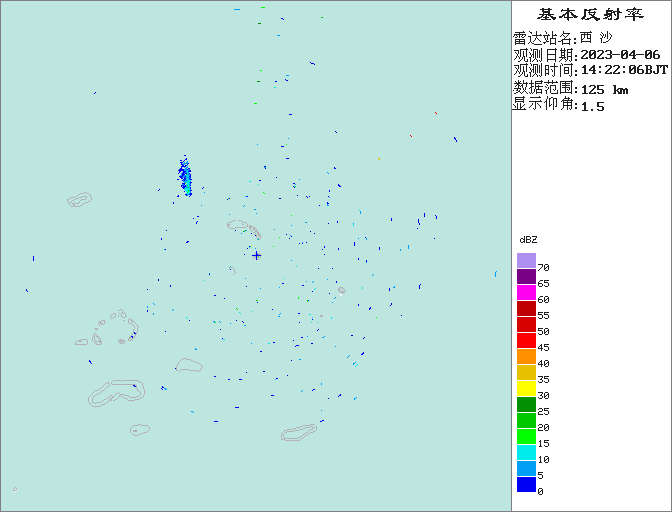Click the 15 dBZ bright green legend swatch
The image size is (672, 512).
tap(526, 436)
